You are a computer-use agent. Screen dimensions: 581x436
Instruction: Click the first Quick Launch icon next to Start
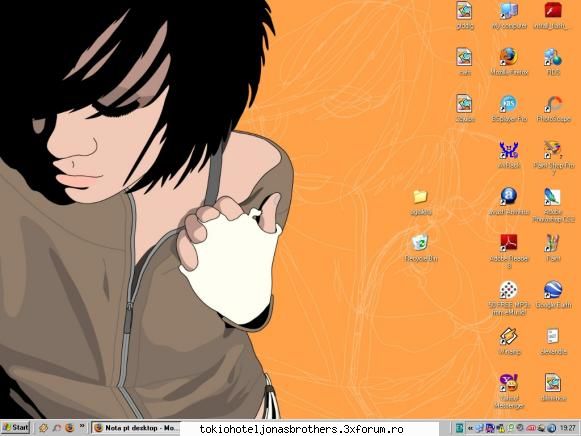[x=43, y=428]
